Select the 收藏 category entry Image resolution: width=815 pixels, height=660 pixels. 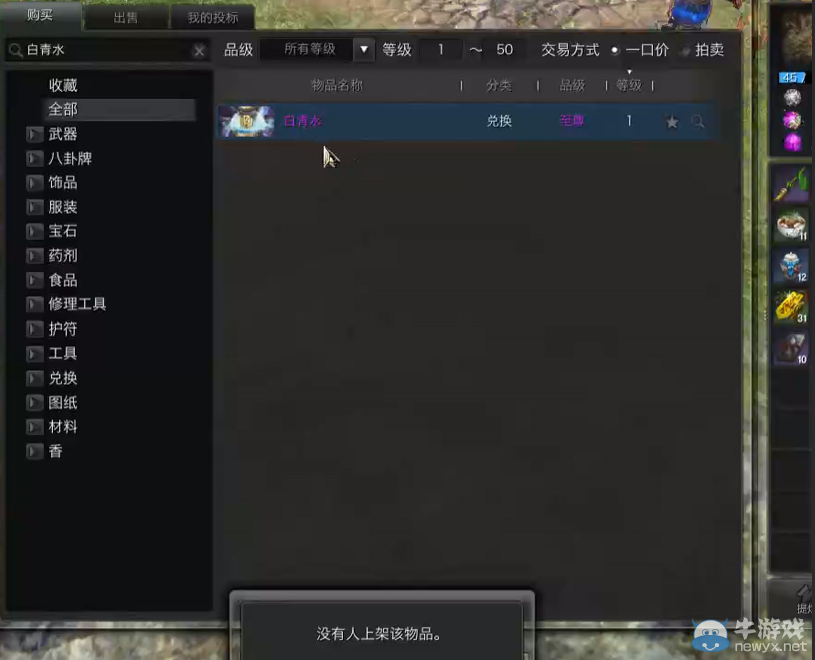point(64,85)
